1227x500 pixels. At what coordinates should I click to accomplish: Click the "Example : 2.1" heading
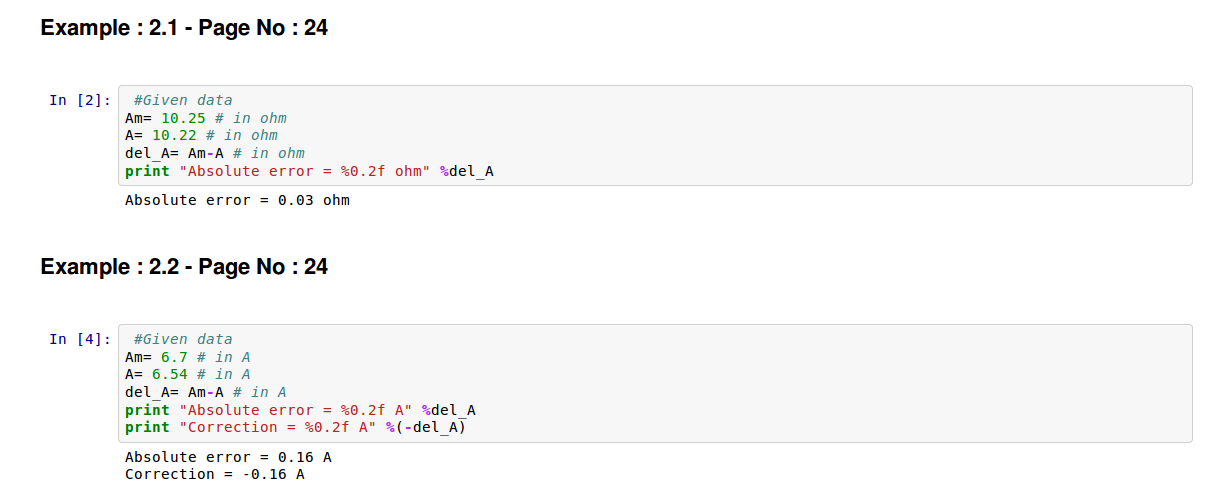[x=184, y=28]
